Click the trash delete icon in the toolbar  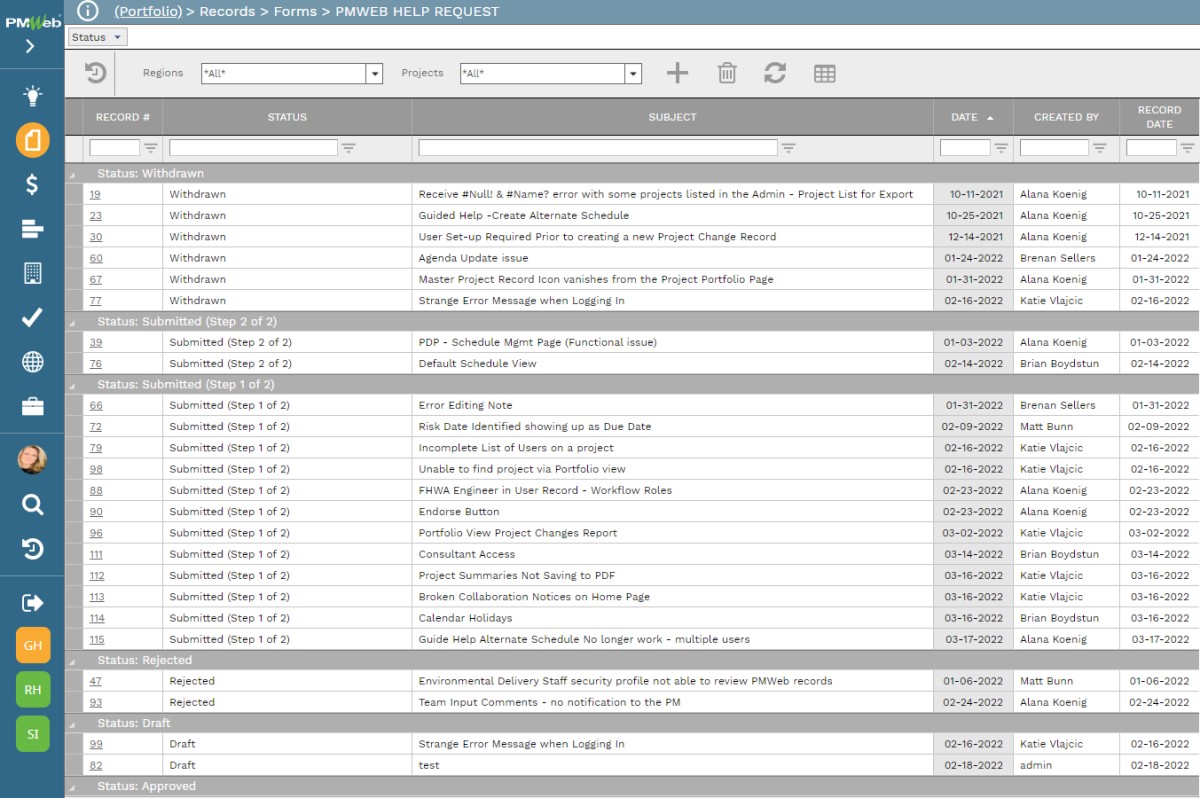point(727,73)
